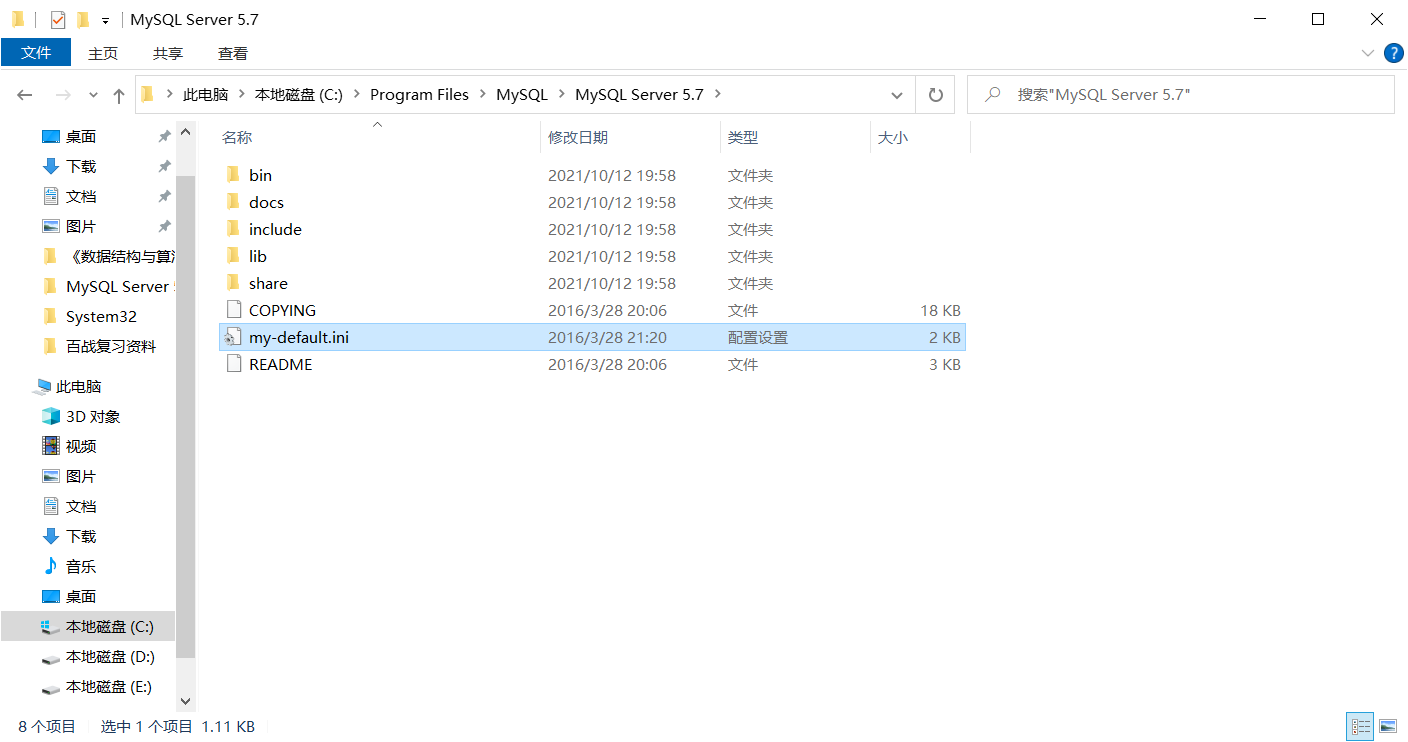Open 桌面 in Quick access sidebar
The height and width of the screenshot is (742, 1408).
pos(81,137)
